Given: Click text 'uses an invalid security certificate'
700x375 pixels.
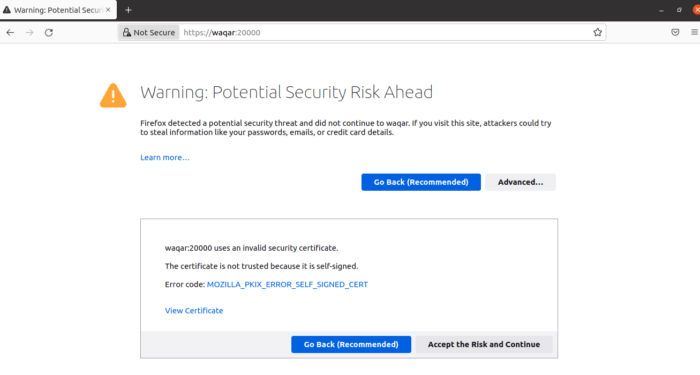Looking at the screenshot, I should (x=276, y=248).
